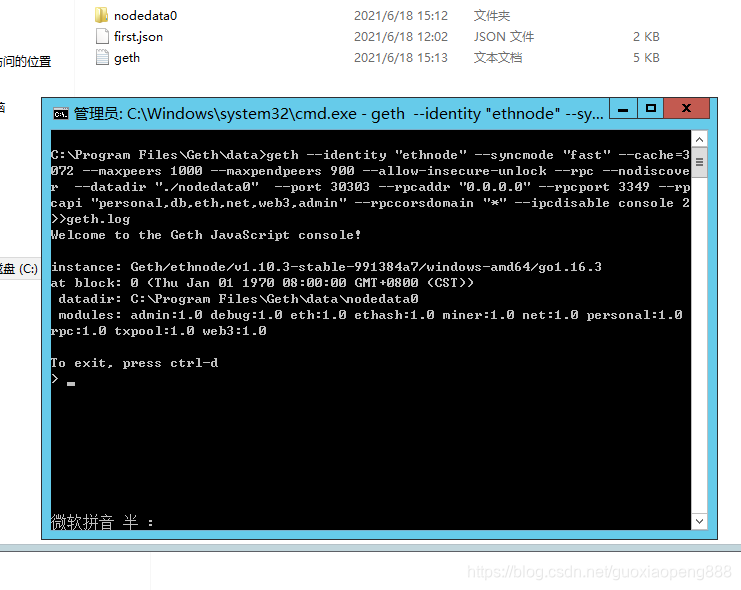The width and height of the screenshot is (741, 590).
Task: Click the 微软拼音 IME indicator text
Action: (x=102, y=522)
